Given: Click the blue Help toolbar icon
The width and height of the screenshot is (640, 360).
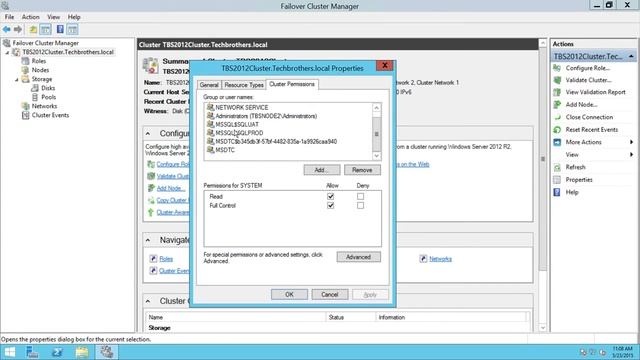Looking at the screenshot, I should 60,29.
